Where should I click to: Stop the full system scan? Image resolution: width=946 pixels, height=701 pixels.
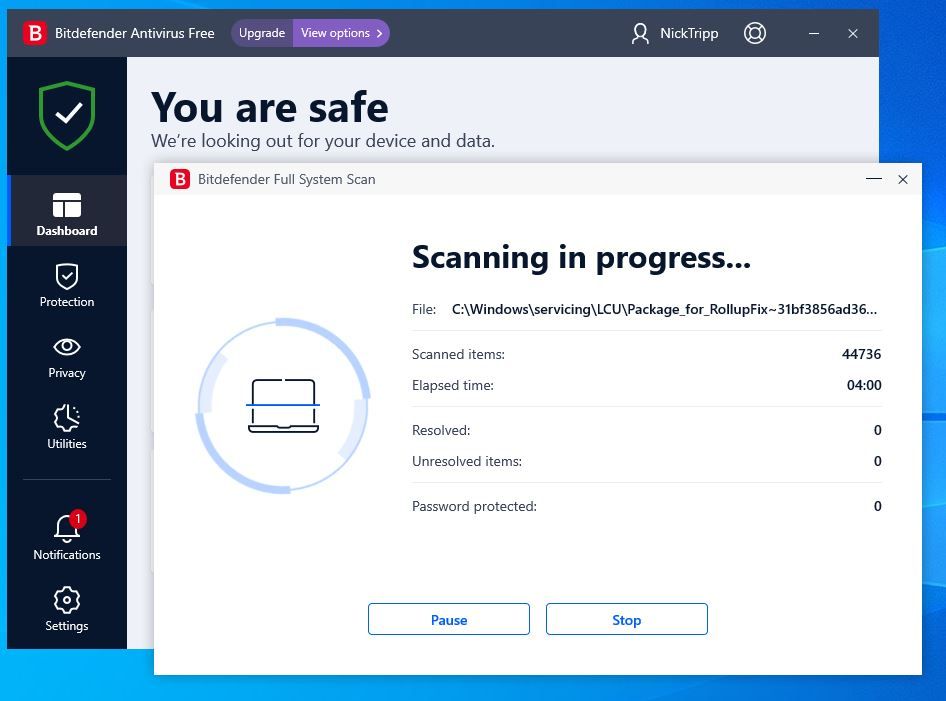pos(626,619)
